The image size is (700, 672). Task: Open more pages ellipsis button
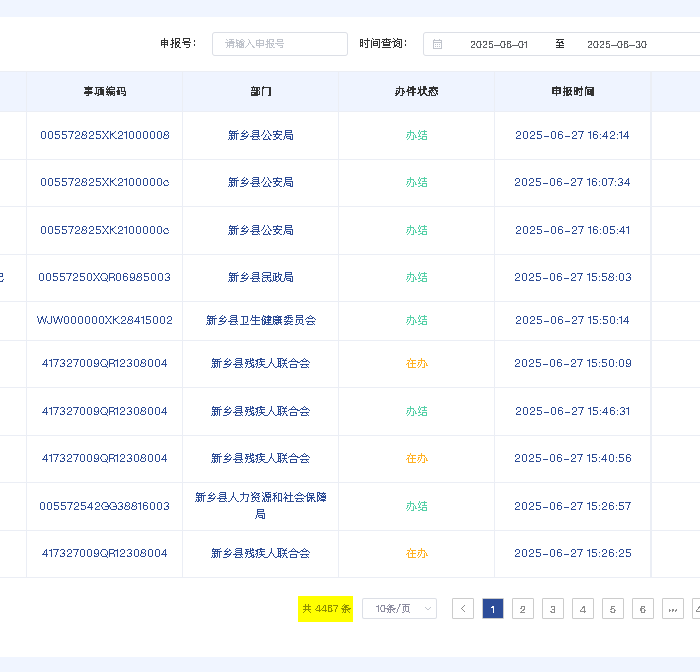(673, 609)
